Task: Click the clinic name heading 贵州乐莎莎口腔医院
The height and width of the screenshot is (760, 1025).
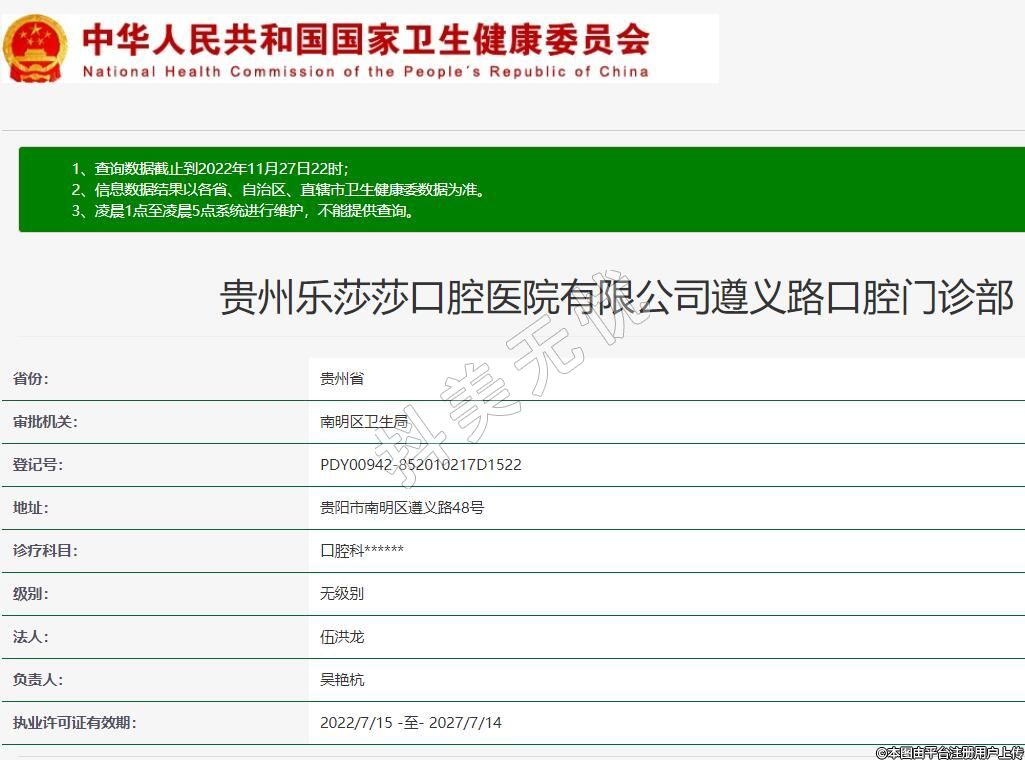Action: coord(616,298)
